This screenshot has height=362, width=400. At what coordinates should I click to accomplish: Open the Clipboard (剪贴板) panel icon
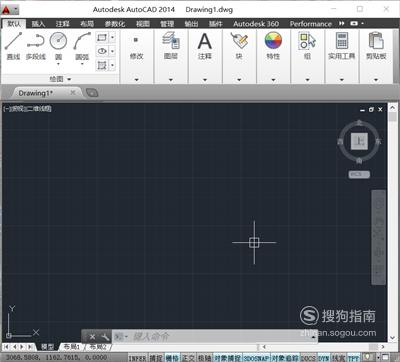coord(376,46)
